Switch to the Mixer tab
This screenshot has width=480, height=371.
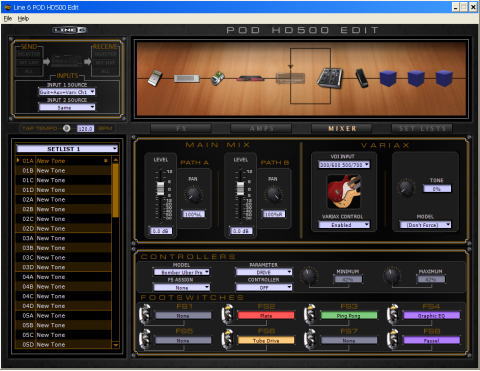click(x=342, y=128)
